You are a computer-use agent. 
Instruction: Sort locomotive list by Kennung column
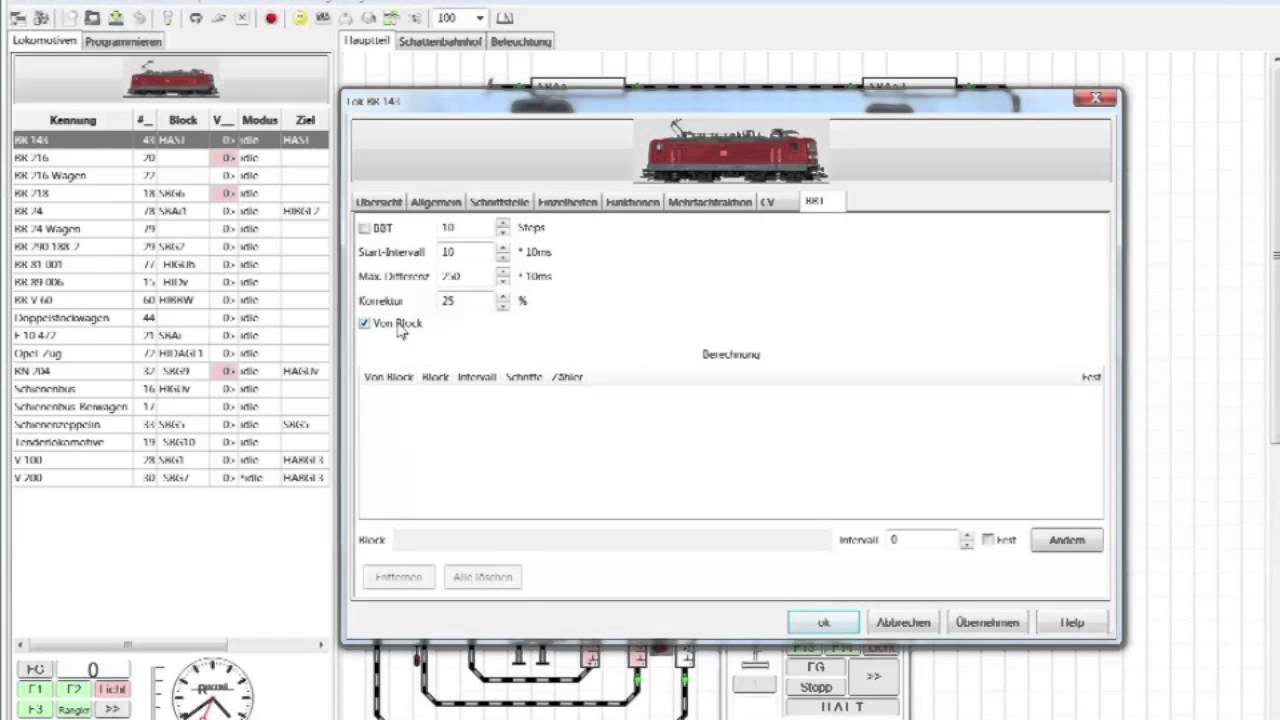coord(73,120)
